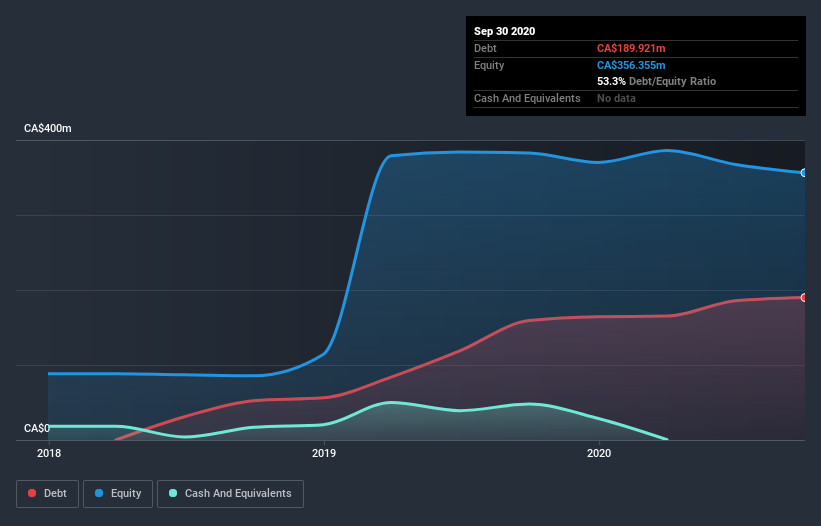Click the CA$0 y-axis label
This screenshot has width=821, height=526.
pos(37,428)
